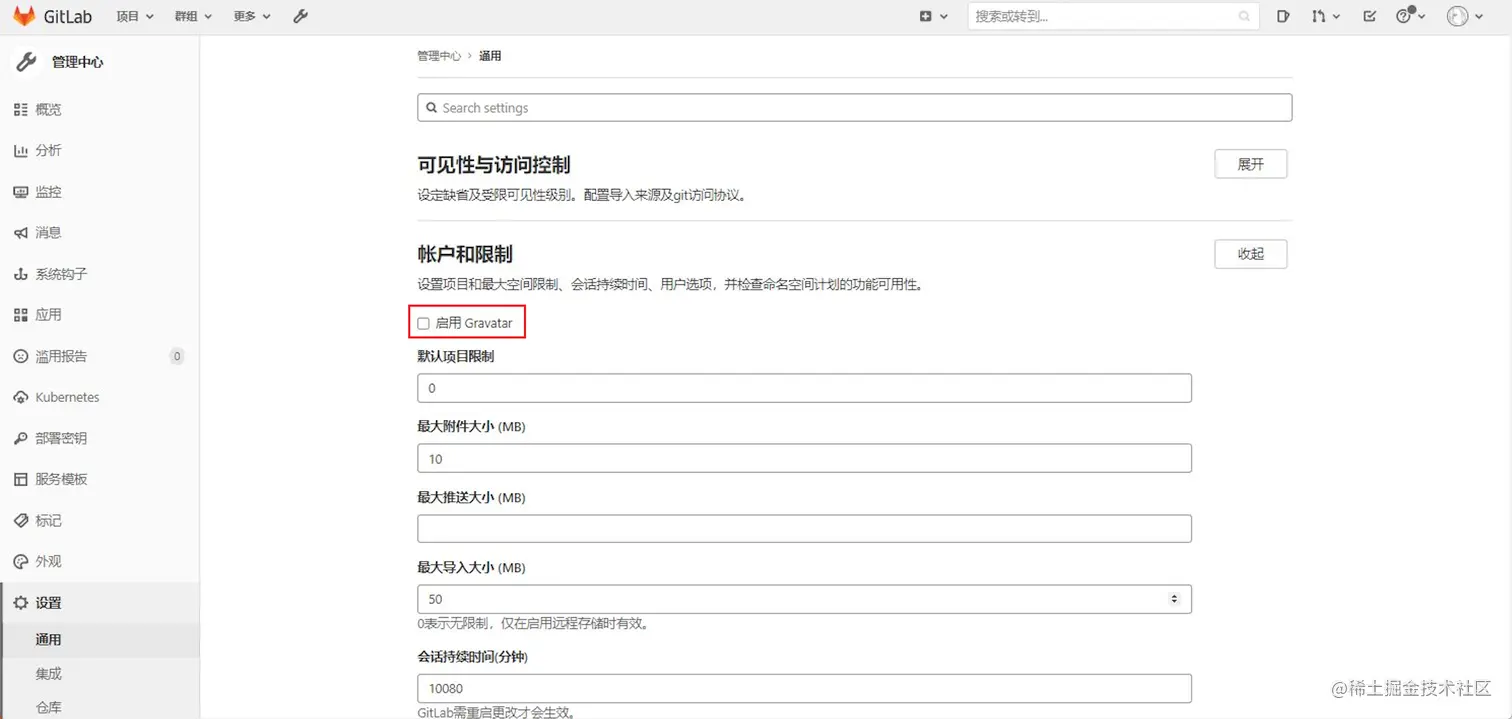Click the 可见性与访问控制 section heading
This screenshot has height=719, width=1512.
(494, 165)
